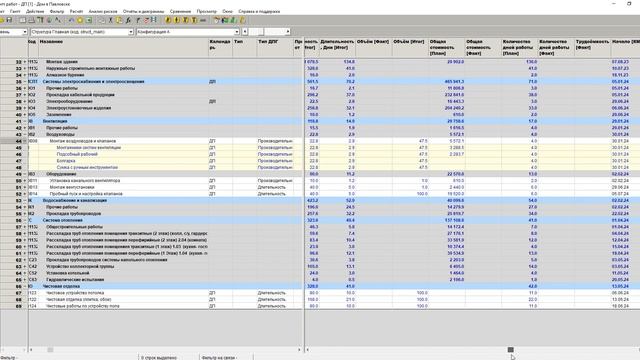The width and height of the screenshot is (640, 360).
Task: Open the Структура Главная dropdown
Action: (x=131, y=32)
